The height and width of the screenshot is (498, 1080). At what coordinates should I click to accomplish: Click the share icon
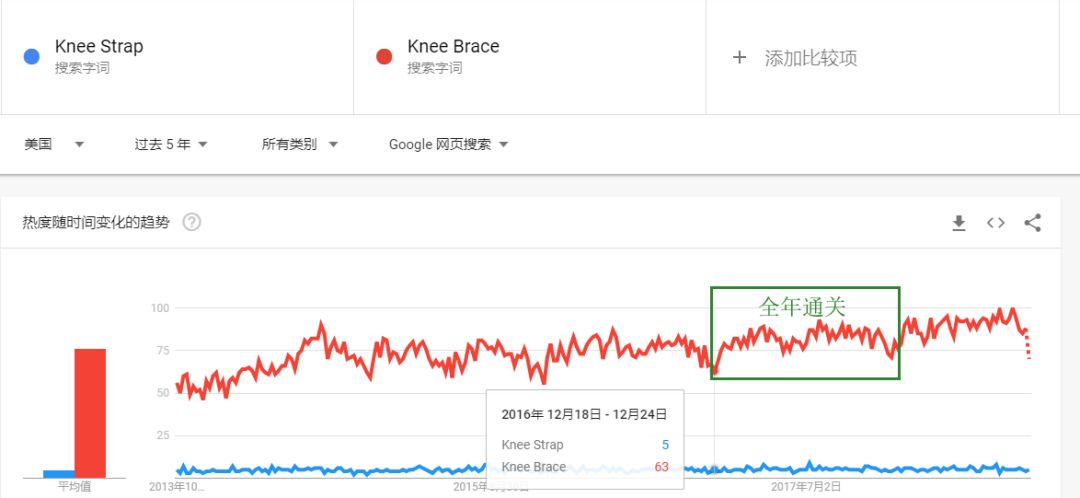(x=1032, y=222)
